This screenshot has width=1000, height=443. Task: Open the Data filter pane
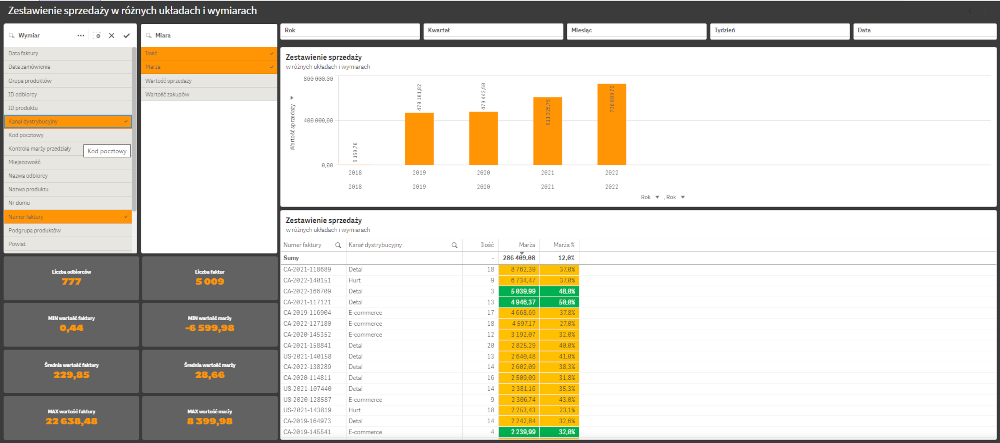(x=924, y=32)
